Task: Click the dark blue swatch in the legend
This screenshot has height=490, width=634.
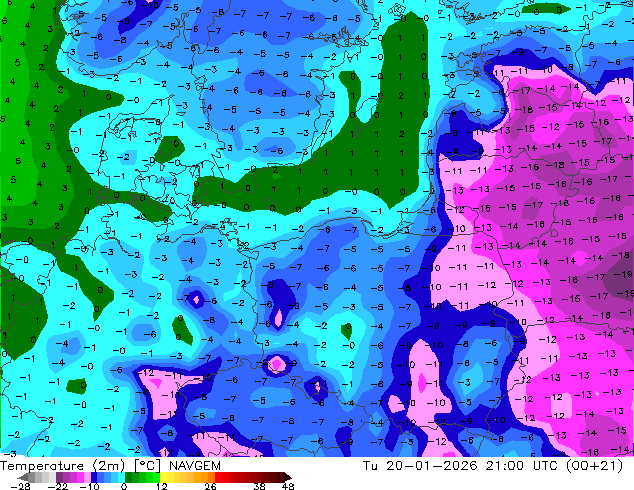Action: (x=94, y=477)
